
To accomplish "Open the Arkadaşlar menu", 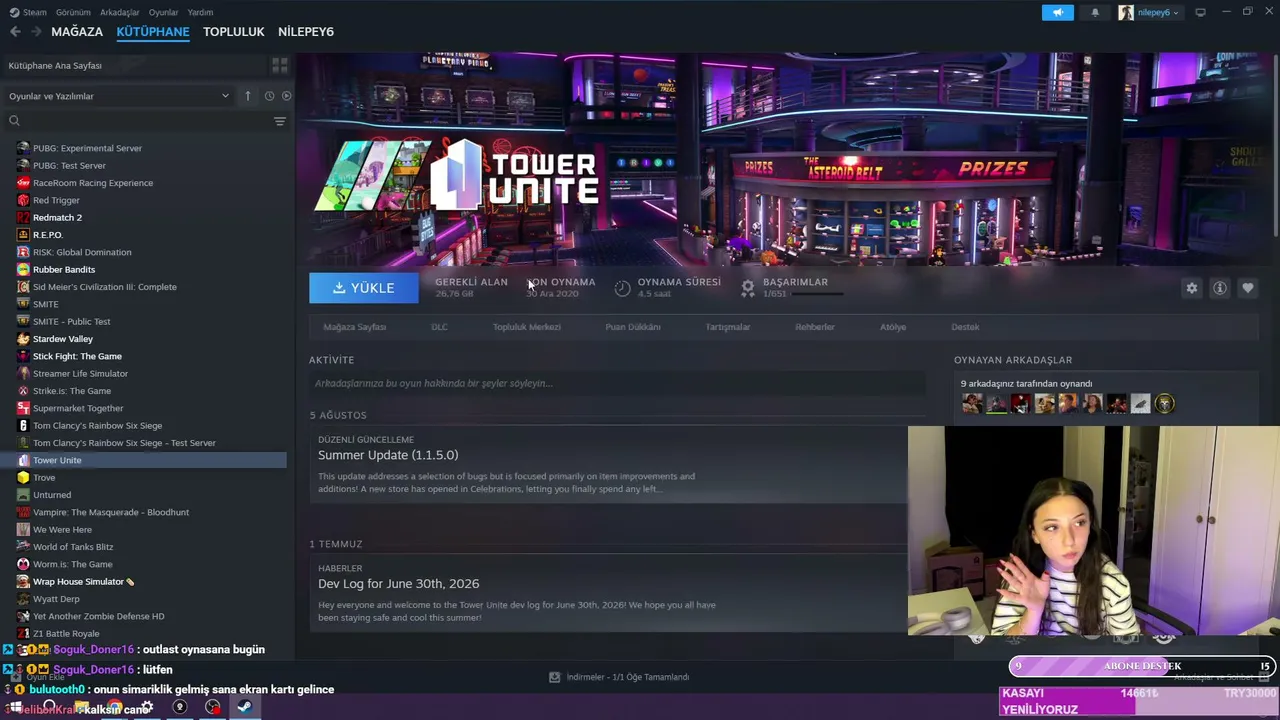I will pos(120,12).
